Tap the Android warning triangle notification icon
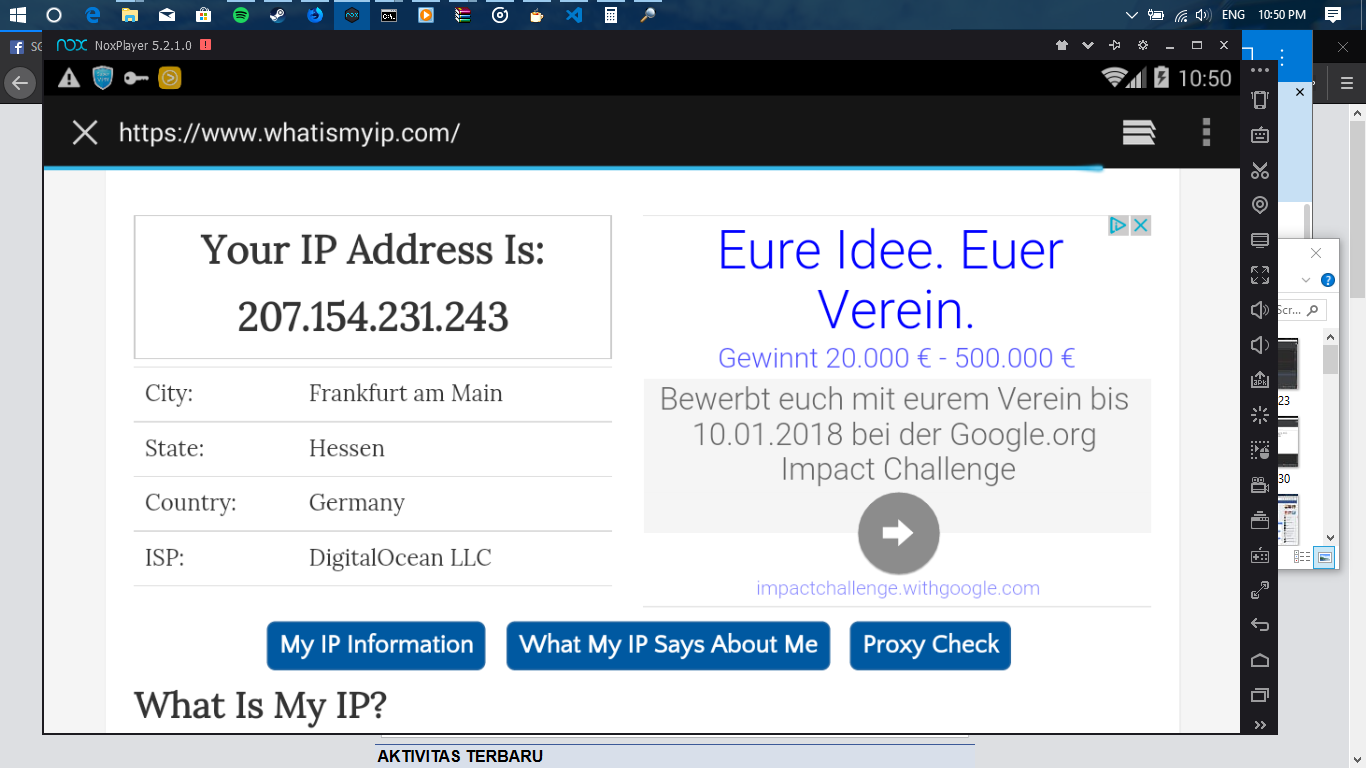The image size is (1366, 768). pos(68,78)
